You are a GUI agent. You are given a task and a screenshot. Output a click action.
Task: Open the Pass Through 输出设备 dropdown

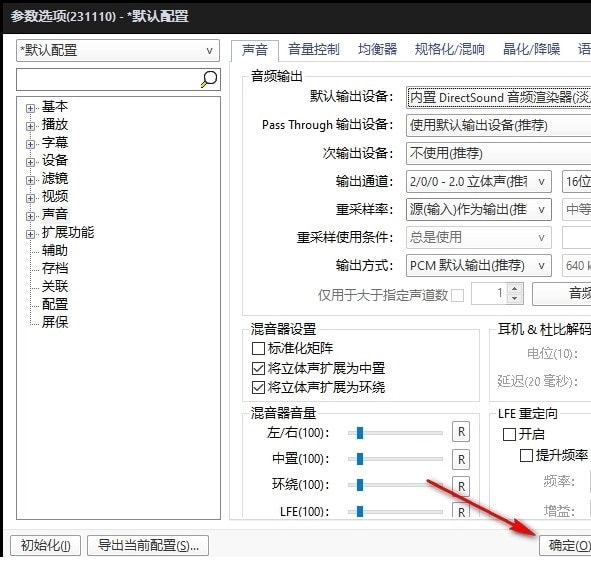point(498,125)
